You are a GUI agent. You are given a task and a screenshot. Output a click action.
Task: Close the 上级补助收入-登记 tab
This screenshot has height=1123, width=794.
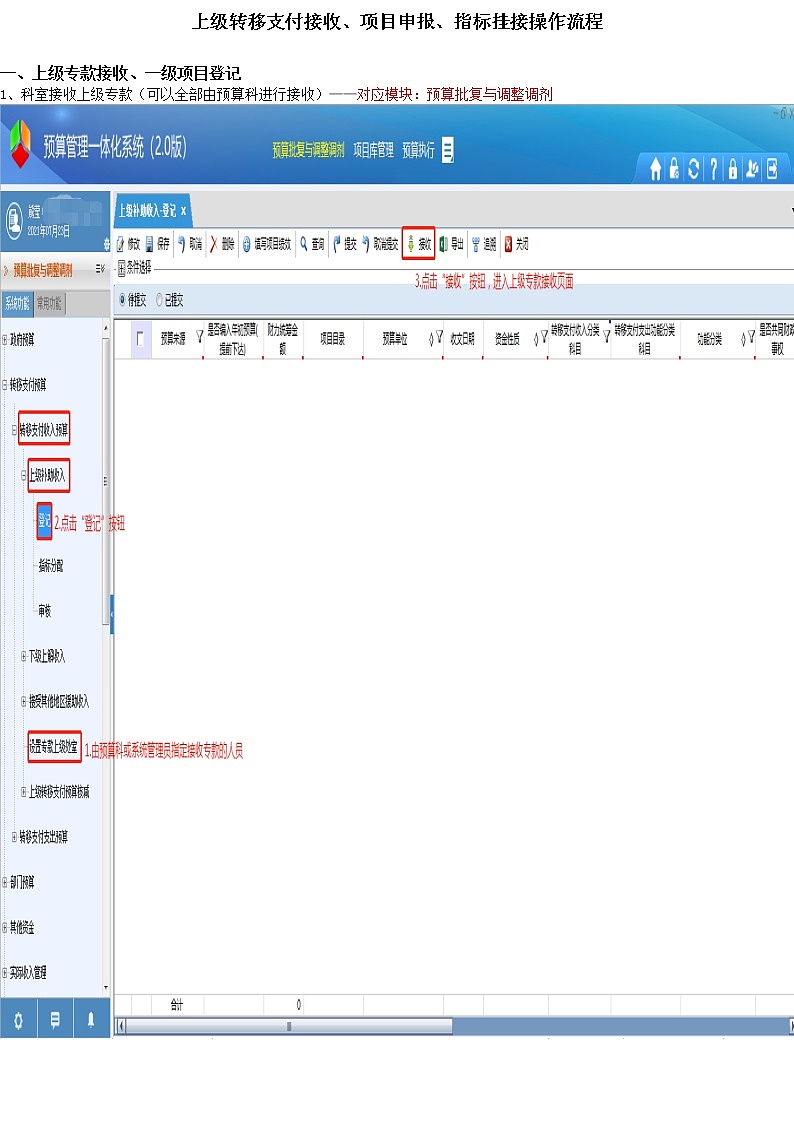click(183, 211)
